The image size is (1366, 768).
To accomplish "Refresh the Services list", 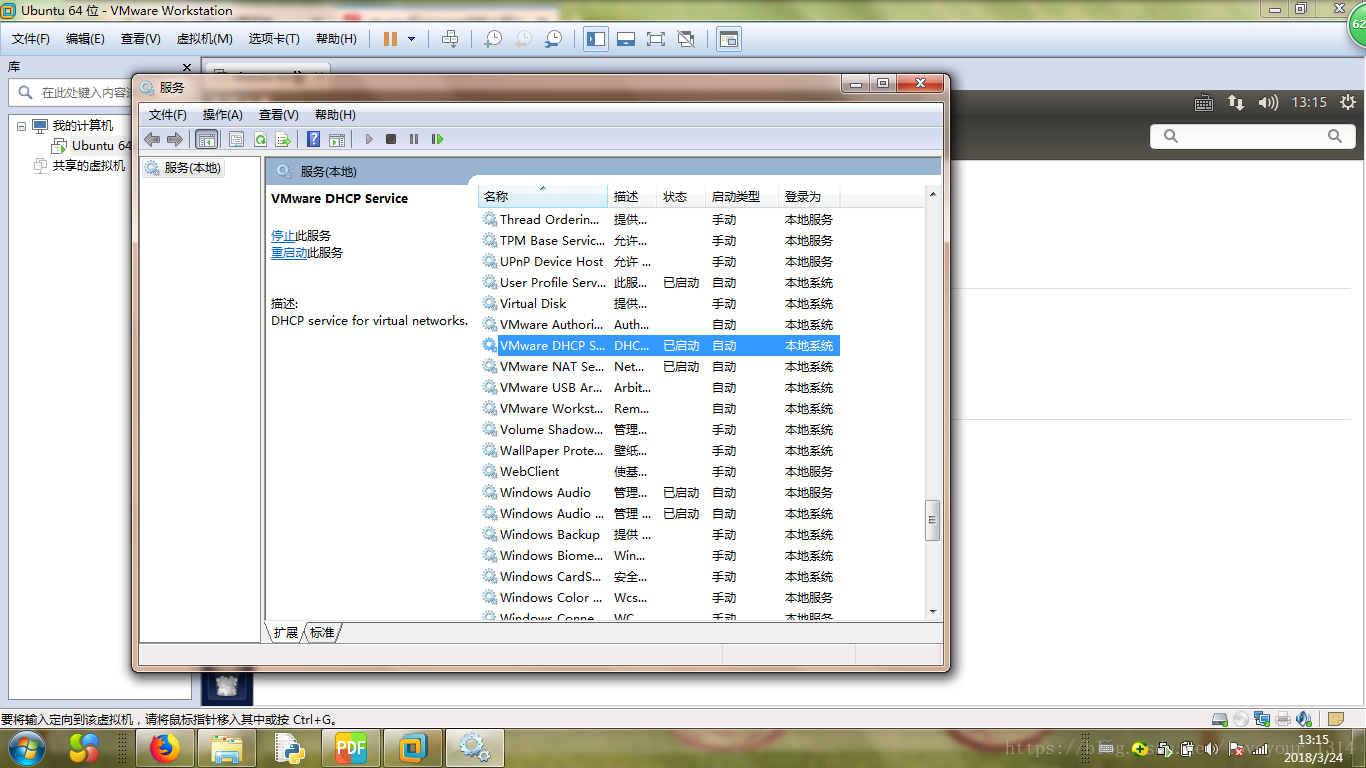I will tap(260, 139).
